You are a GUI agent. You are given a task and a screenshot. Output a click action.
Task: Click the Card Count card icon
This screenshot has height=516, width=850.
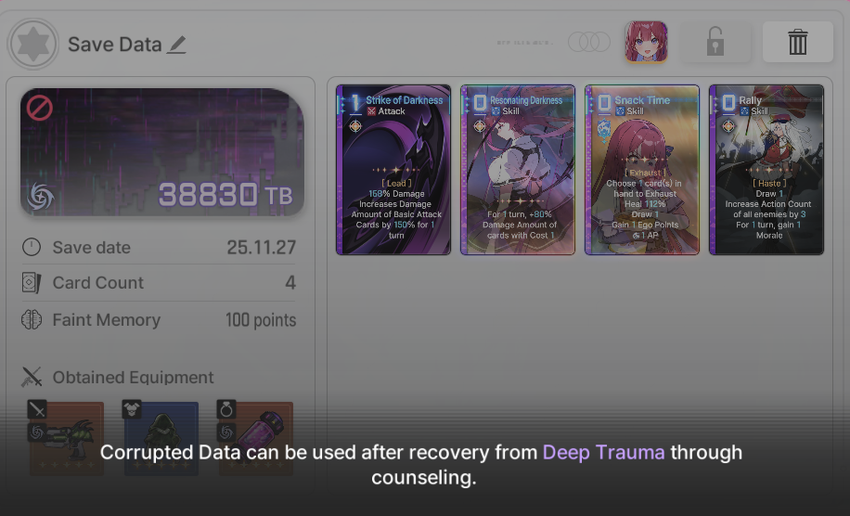tap(31, 283)
